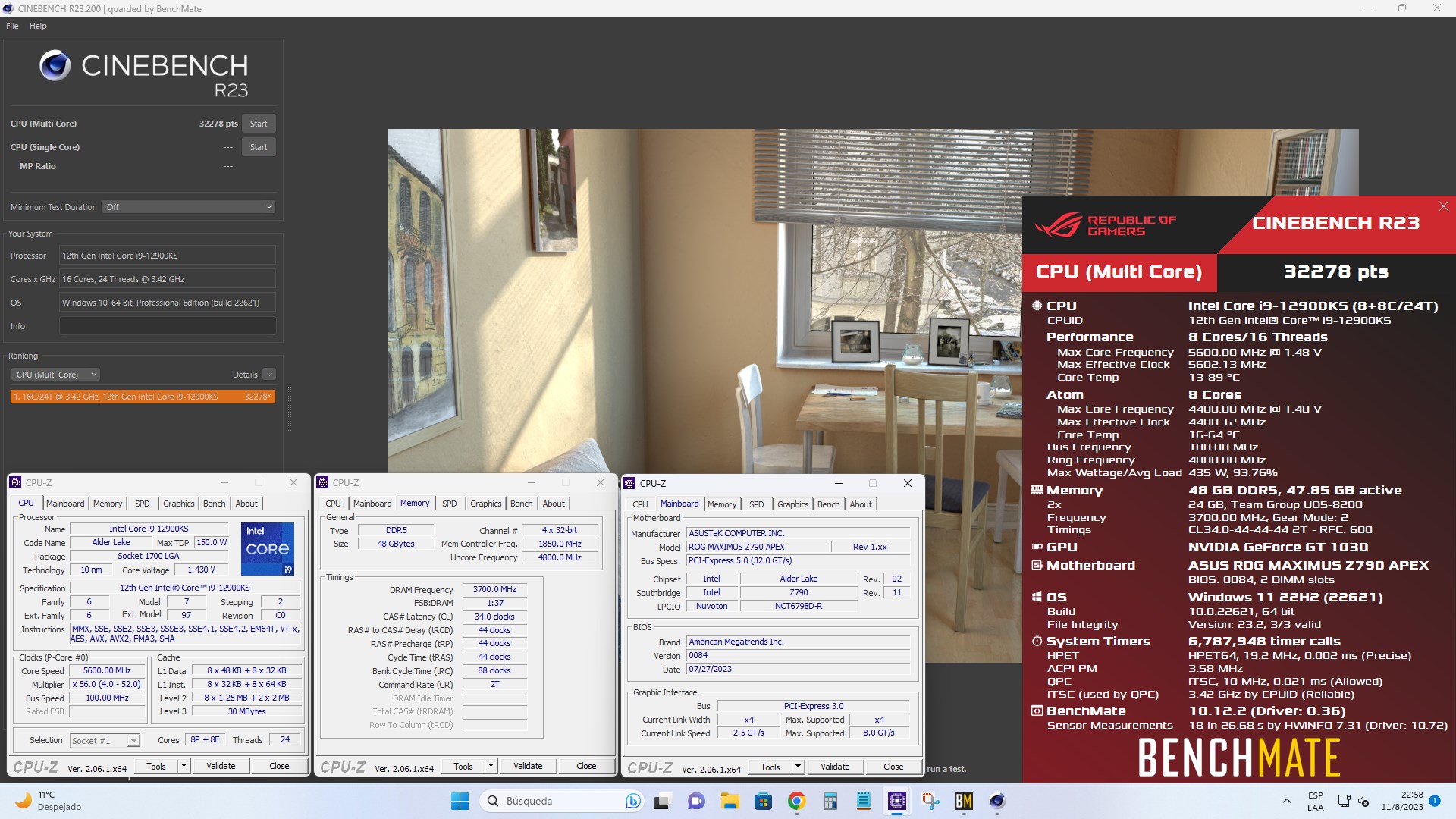Click Close button in first CPU-Z window
This screenshot has width=1456, height=819.
click(279, 767)
